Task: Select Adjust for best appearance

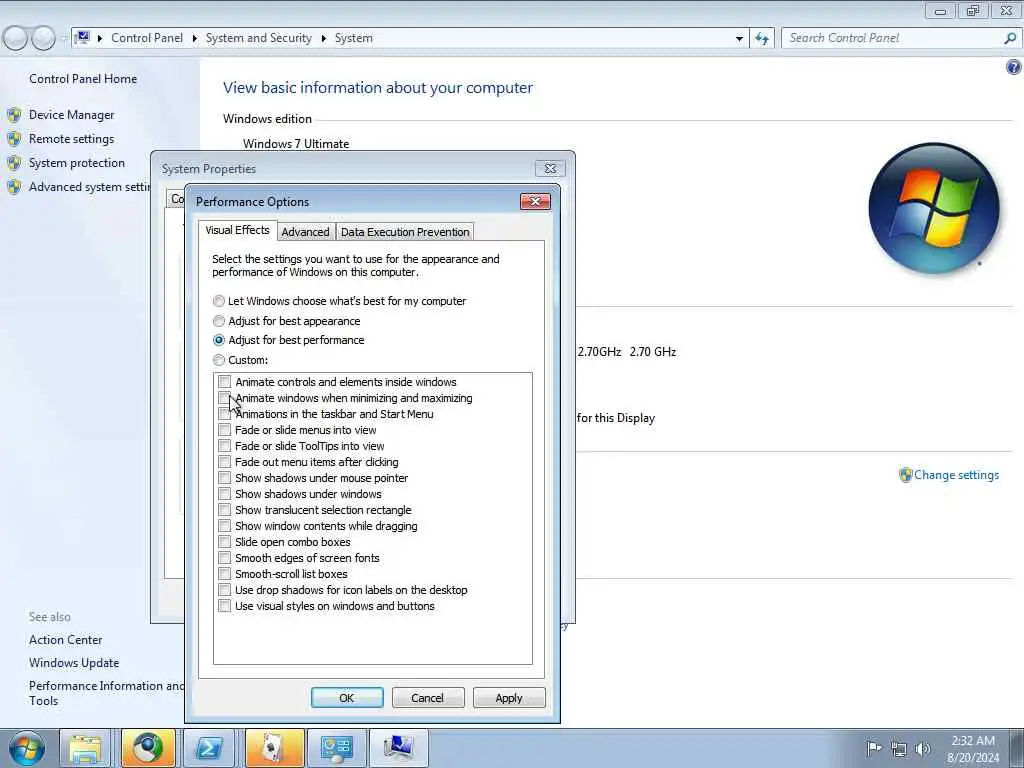Action: click(219, 321)
